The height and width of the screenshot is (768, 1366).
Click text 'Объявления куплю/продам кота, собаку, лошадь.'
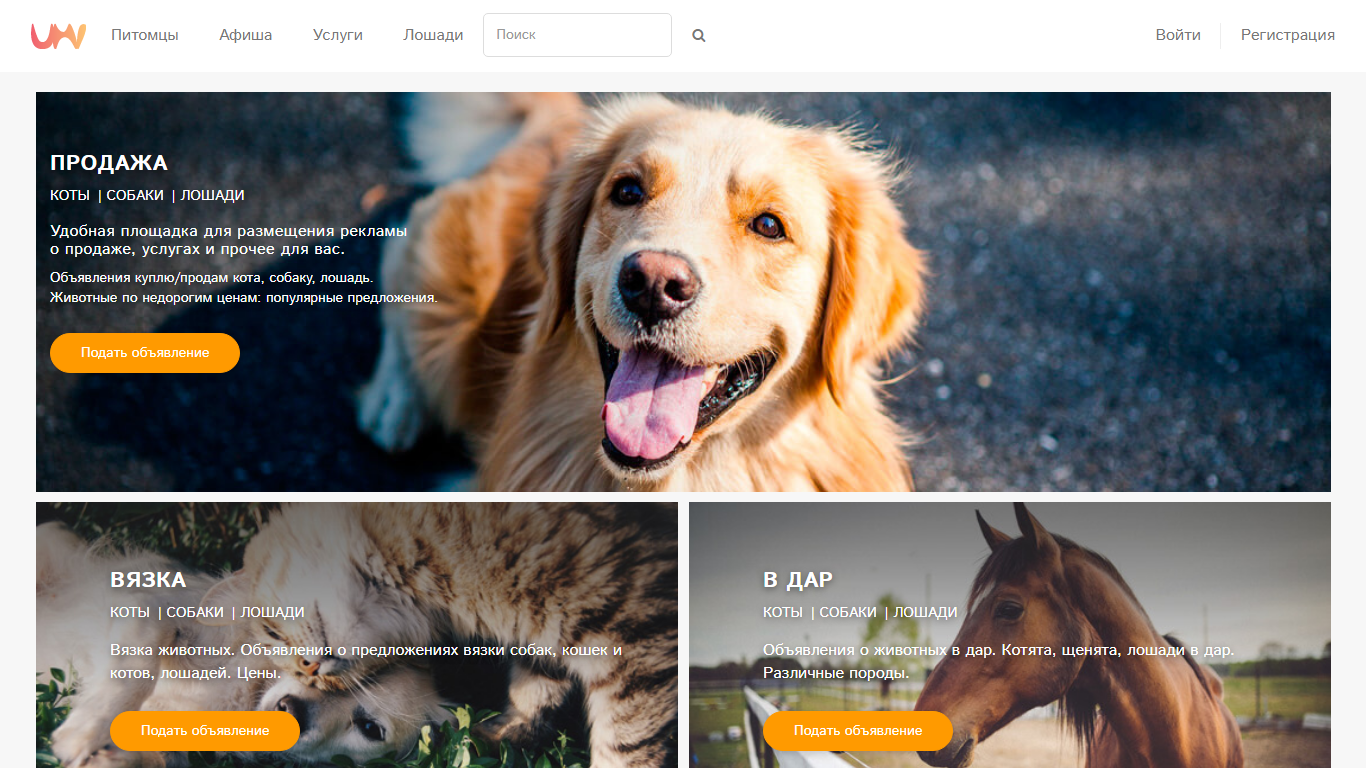[x=212, y=278]
